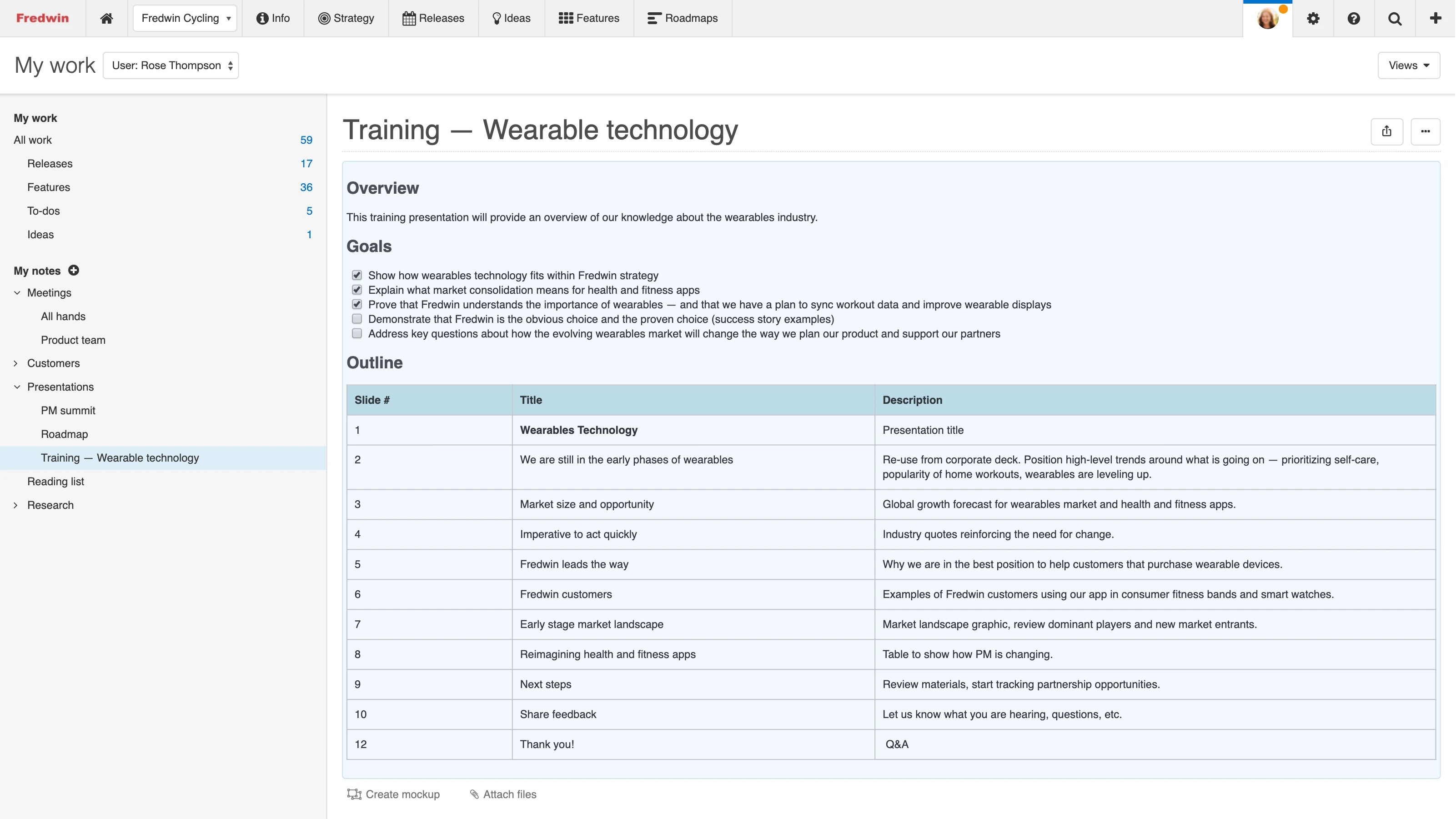This screenshot has height=819, width=1456.
Task: Add a new note with plus icon
Action: [74, 270]
